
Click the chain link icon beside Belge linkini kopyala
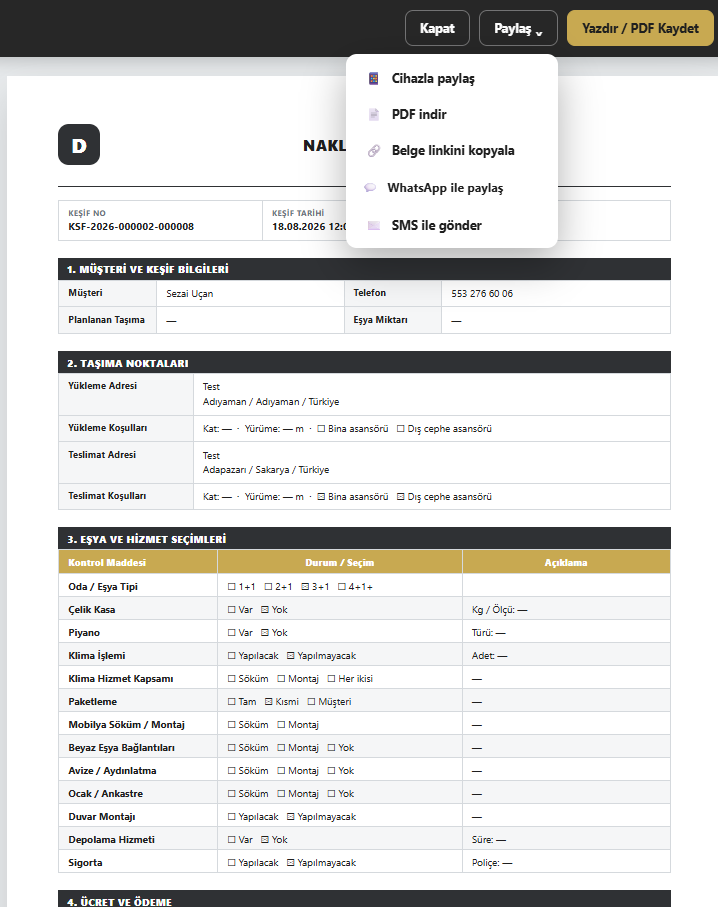pos(374,151)
